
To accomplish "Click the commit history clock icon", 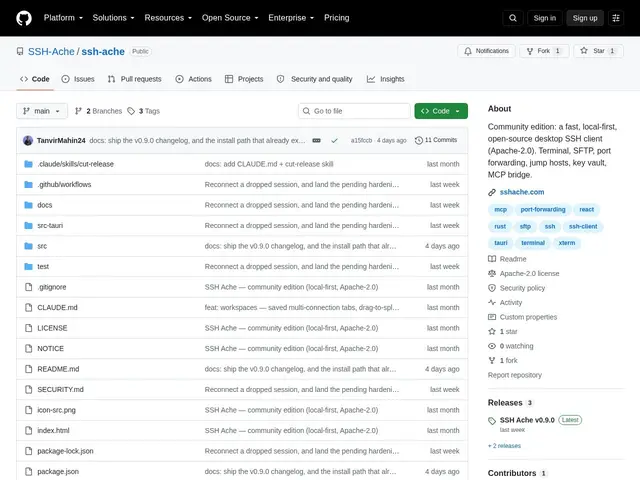I will pos(418,140).
